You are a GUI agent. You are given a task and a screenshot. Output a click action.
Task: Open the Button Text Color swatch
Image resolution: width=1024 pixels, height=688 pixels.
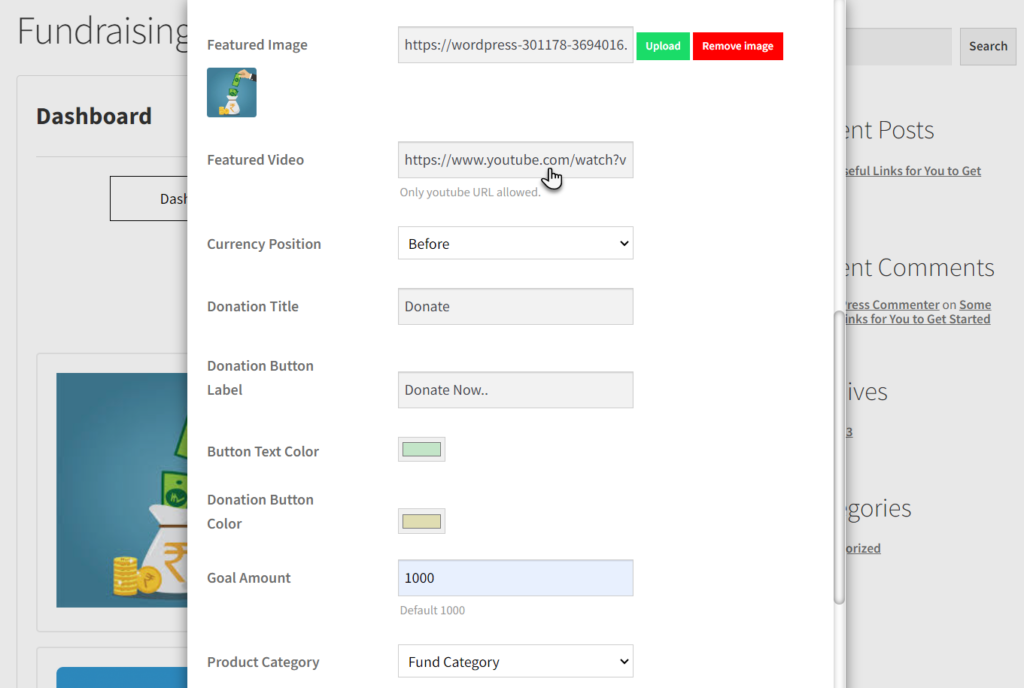pos(422,450)
